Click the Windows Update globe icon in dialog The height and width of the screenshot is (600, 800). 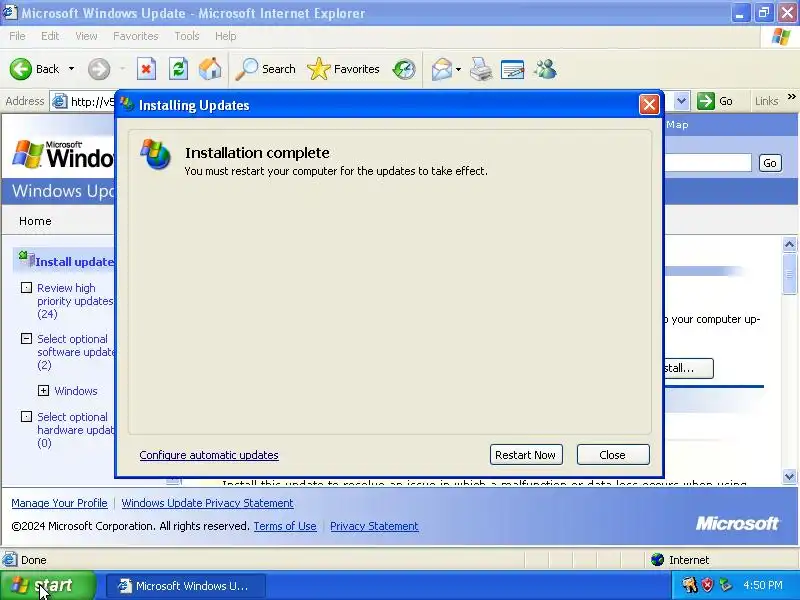point(156,154)
